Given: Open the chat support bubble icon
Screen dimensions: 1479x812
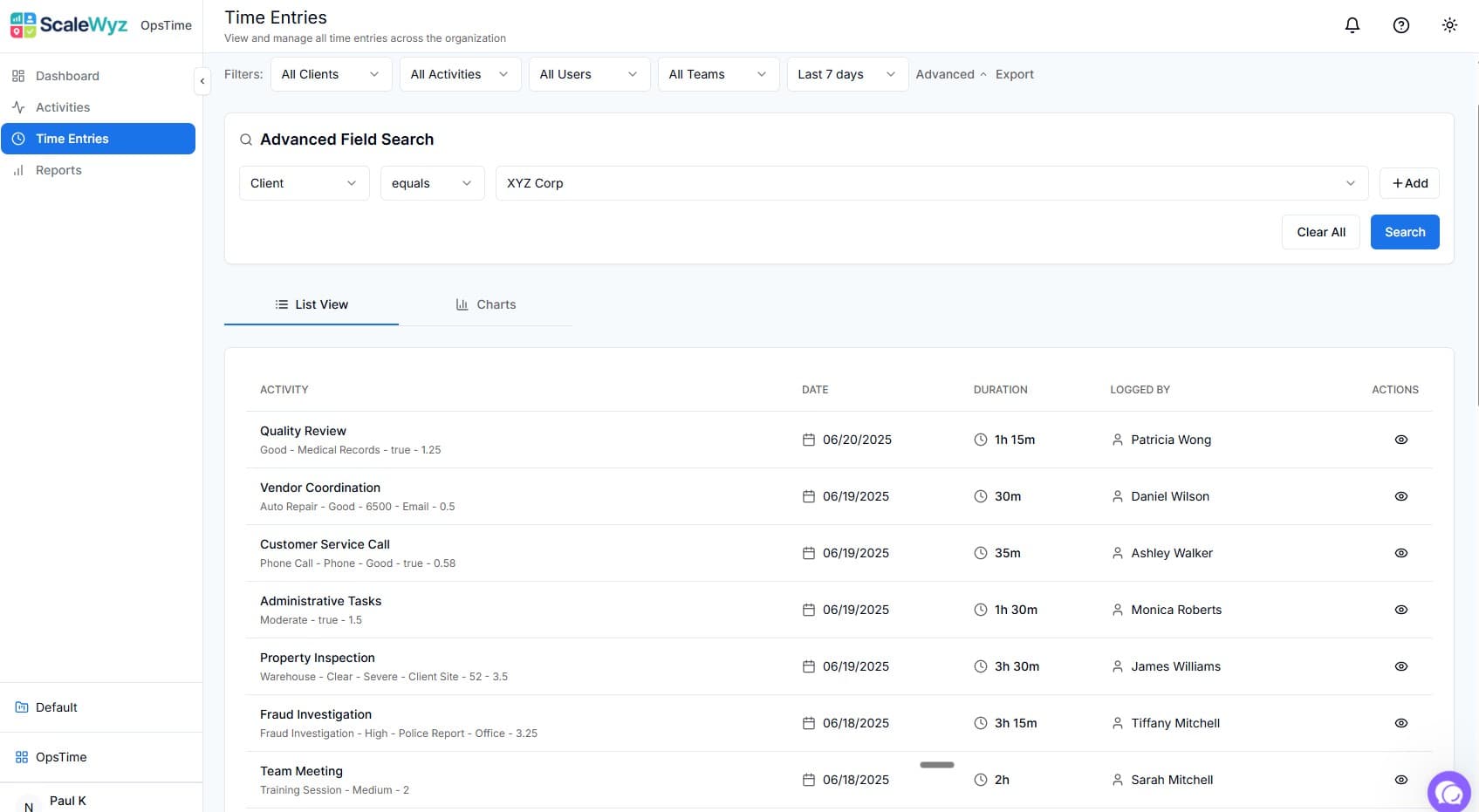Looking at the screenshot, I should pos(1450,793).
